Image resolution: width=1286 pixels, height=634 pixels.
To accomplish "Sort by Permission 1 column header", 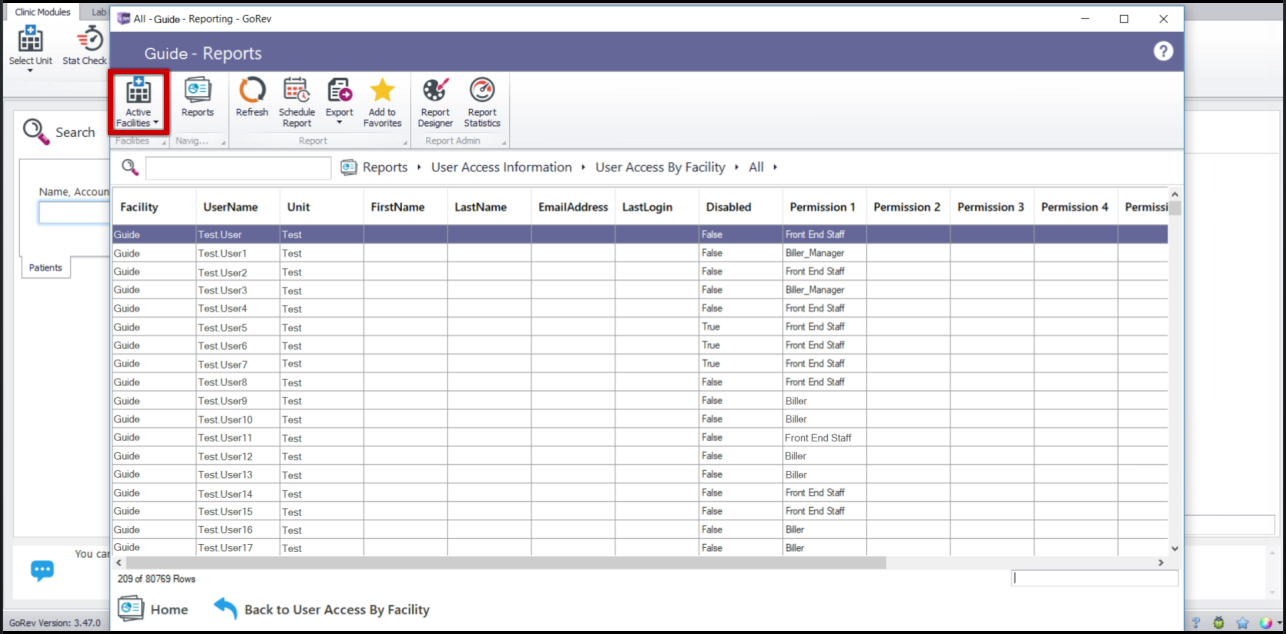I will (825, 207).
